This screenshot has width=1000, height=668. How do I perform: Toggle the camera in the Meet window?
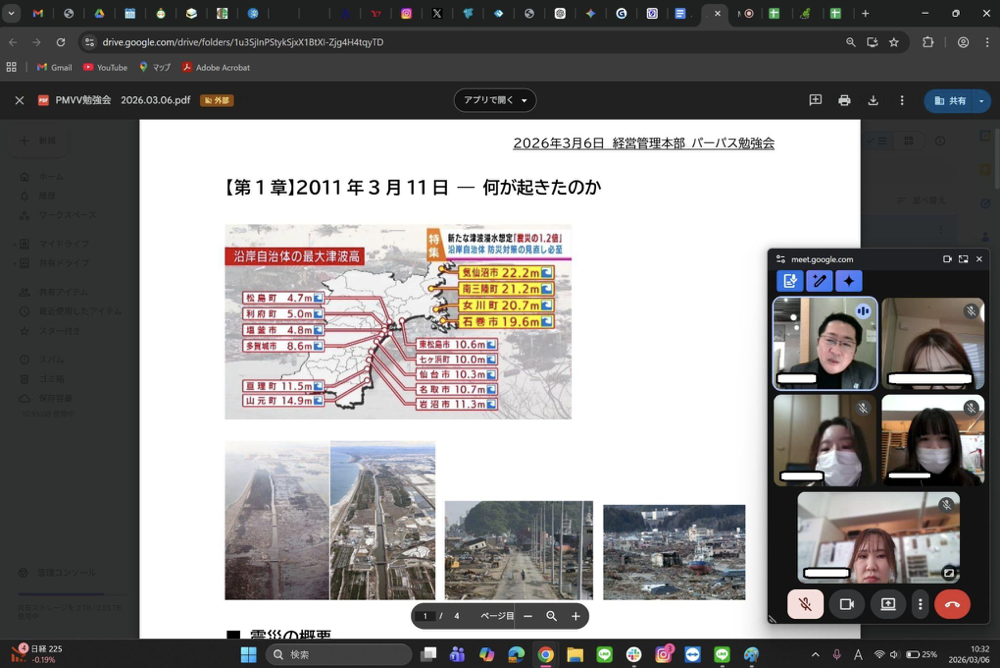(846, 604)
